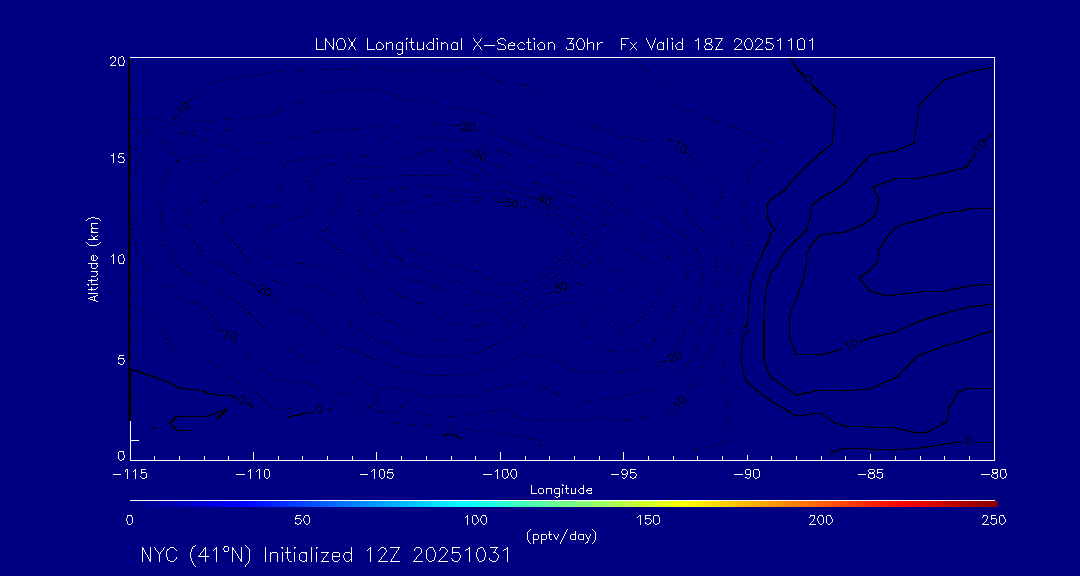Select the colorbar tick label '50'

(x=302, y=520)
